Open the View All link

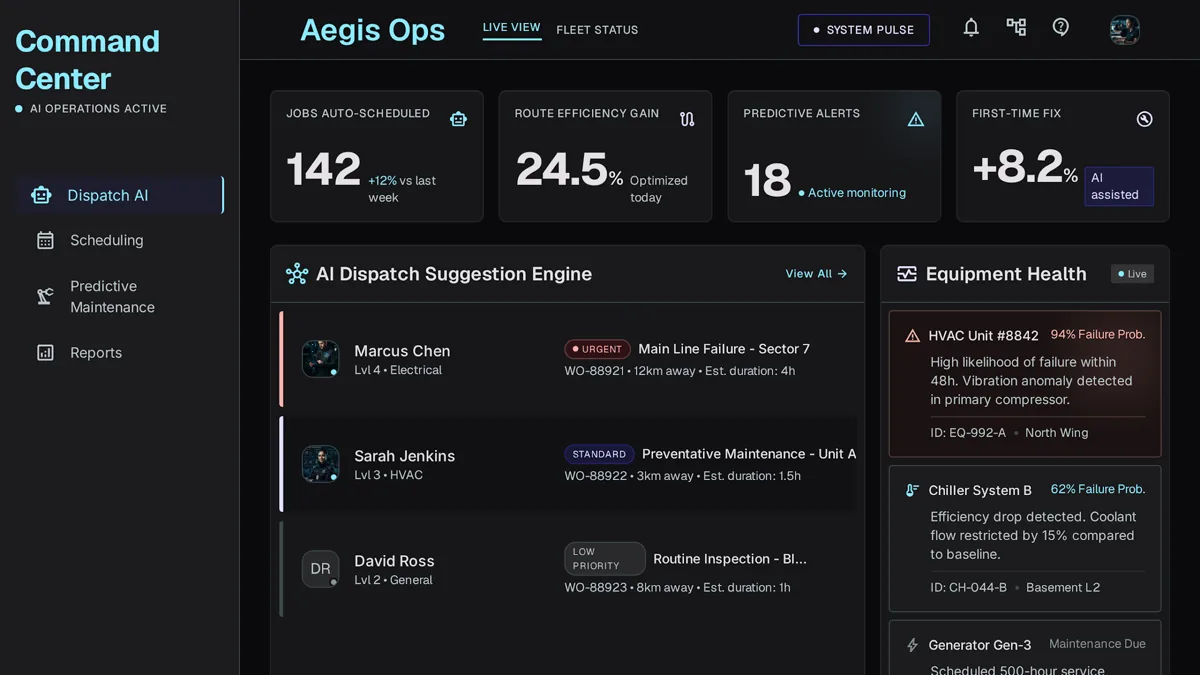(x=816, y=273)
